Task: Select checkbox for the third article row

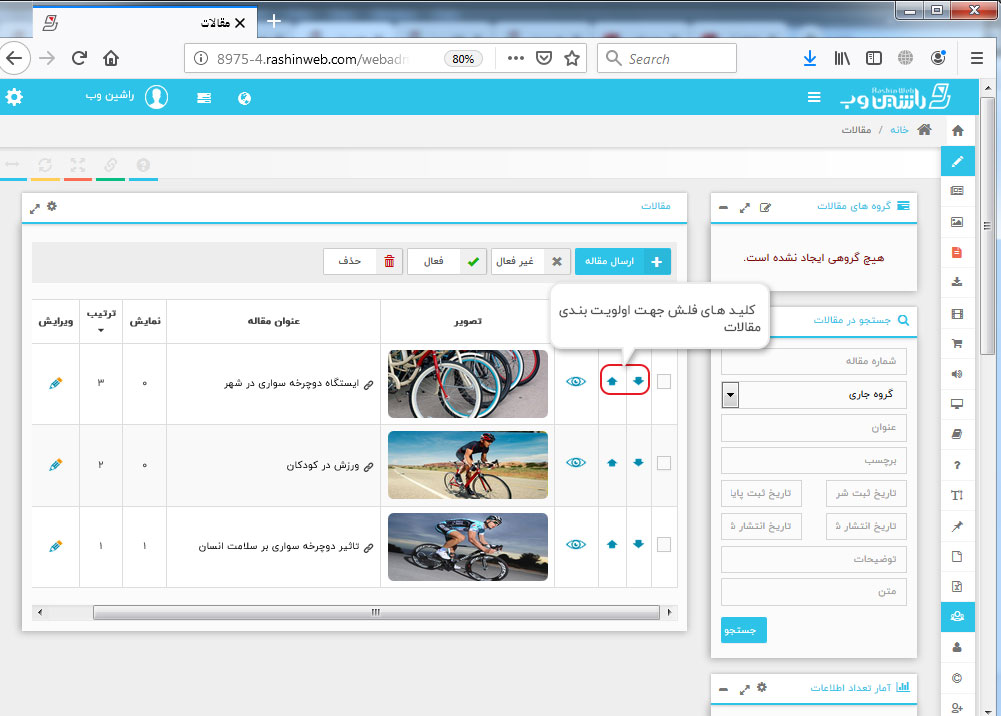Action: [664, 545]
